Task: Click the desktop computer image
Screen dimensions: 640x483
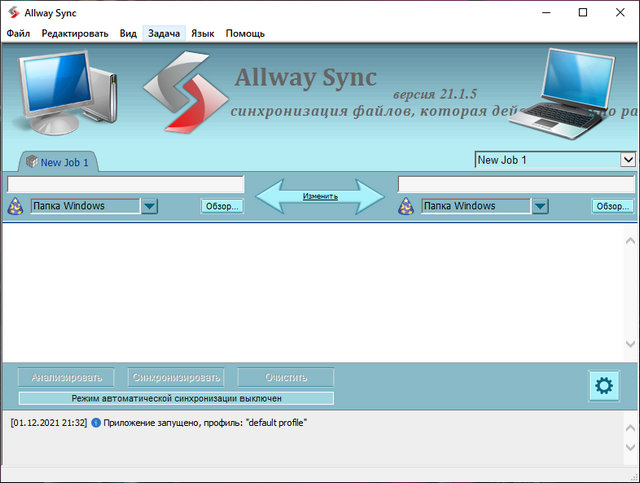Action: point(67,92)
